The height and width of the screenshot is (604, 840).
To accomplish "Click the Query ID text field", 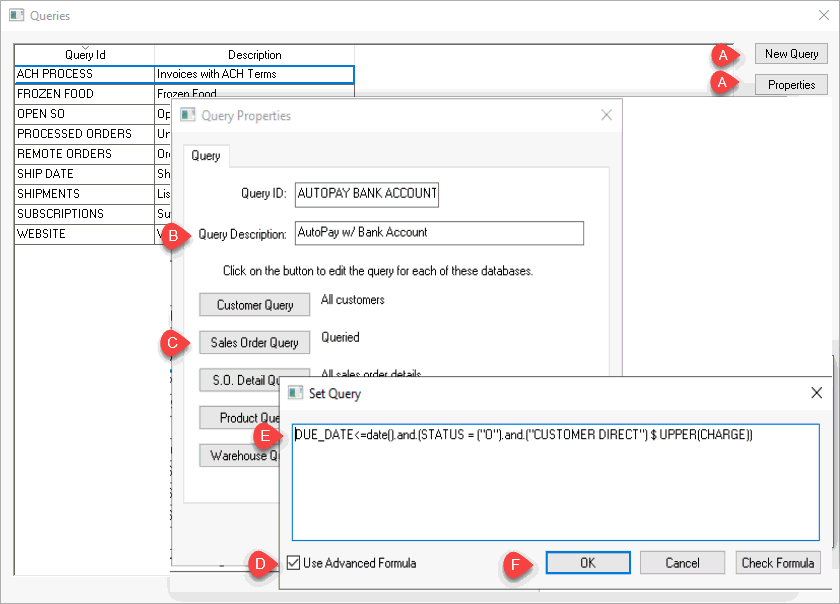I will point(367,193).
